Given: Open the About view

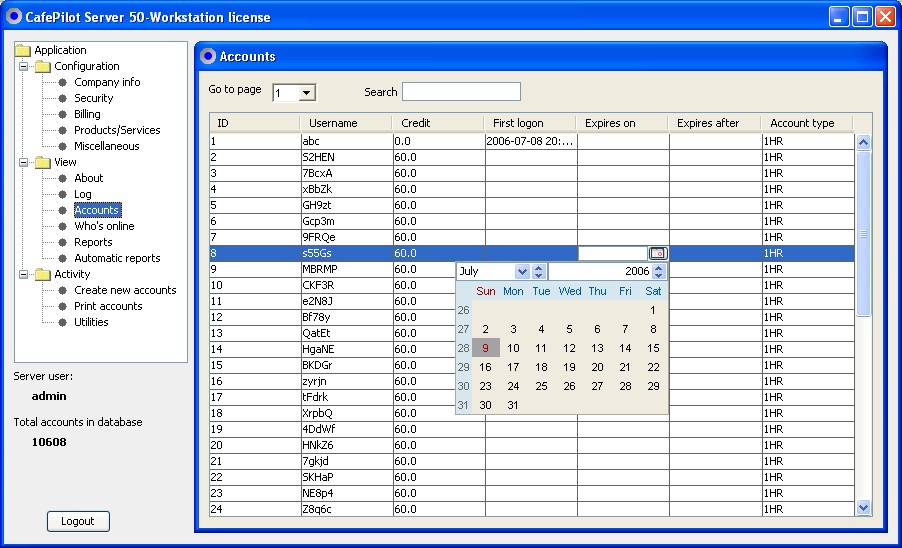Looking at the screenshot, I should (x=89, y=178).
